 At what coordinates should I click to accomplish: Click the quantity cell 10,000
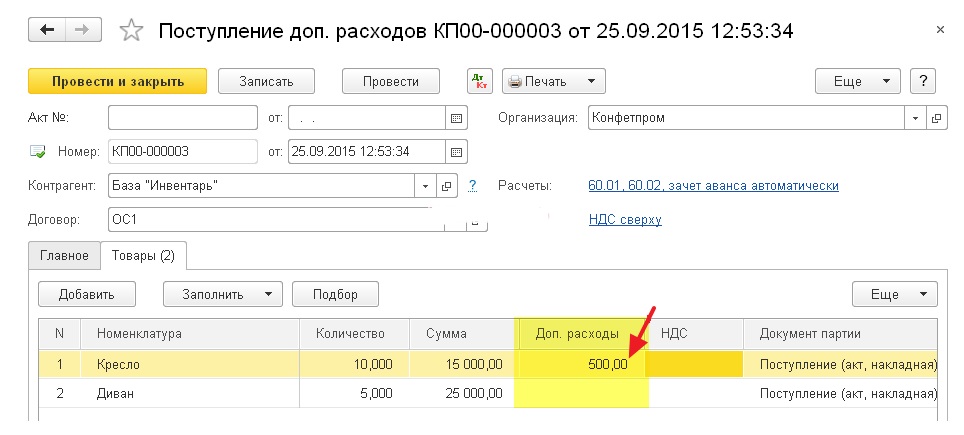354,364
